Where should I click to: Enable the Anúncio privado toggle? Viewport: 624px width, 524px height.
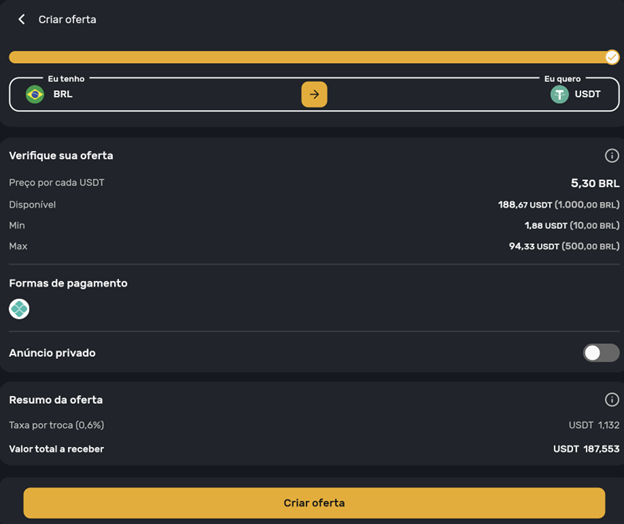click(x=601, y=353)
